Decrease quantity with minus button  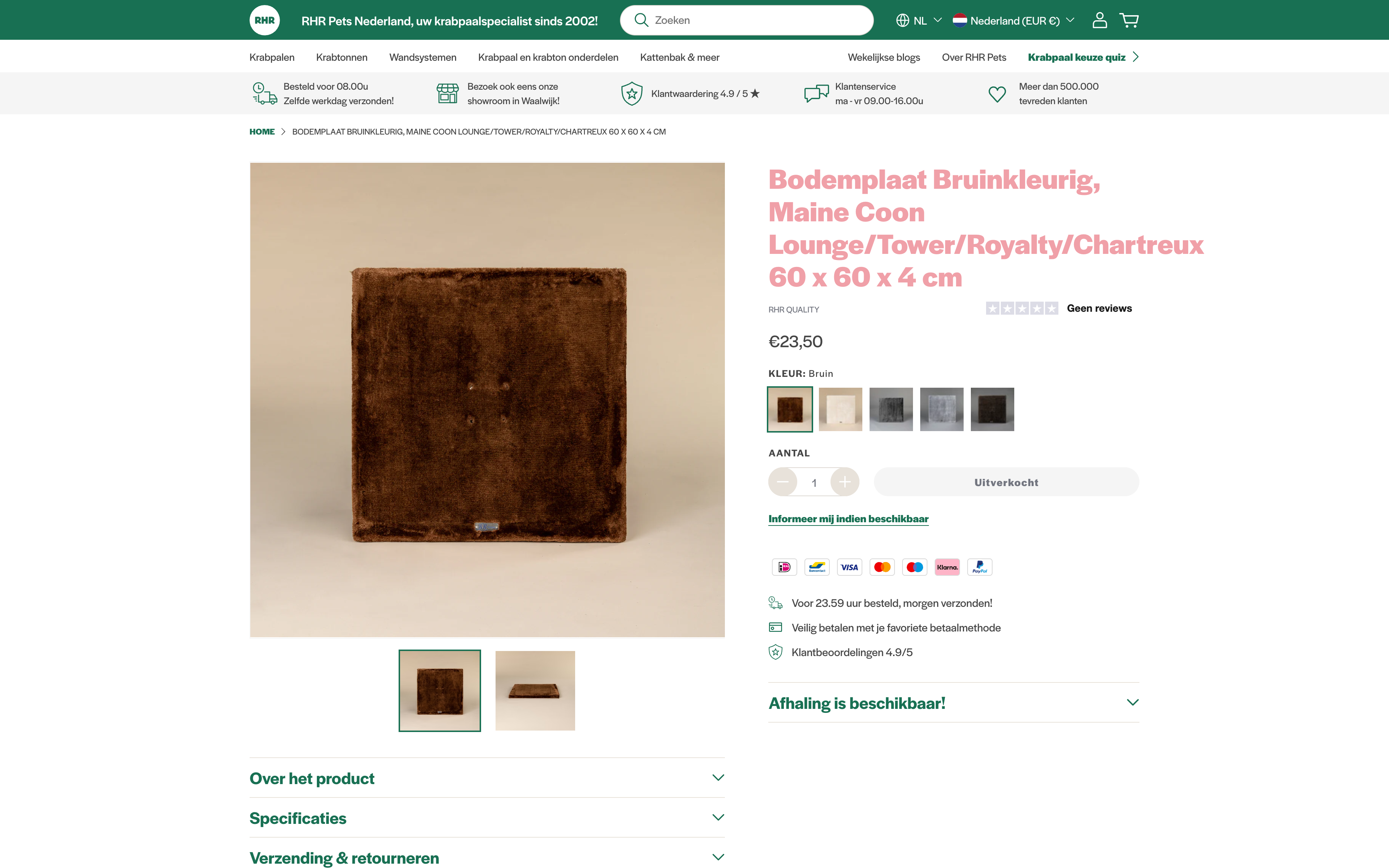(x=783, y=482)
